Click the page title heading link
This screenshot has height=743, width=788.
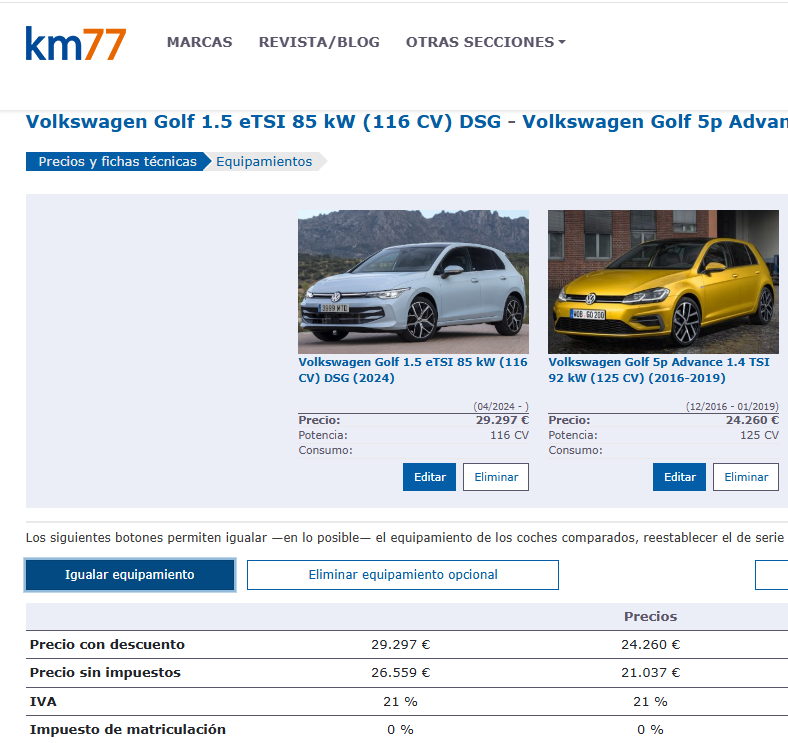(x=407, y=122)
